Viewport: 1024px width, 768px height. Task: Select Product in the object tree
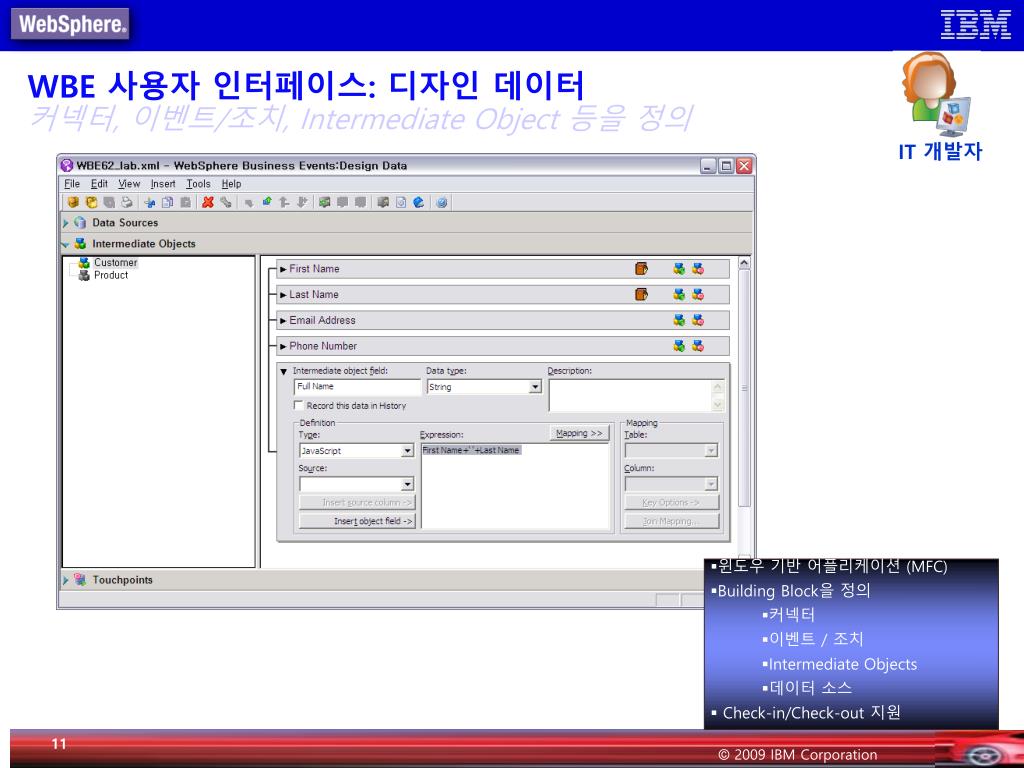pos(110,276)
